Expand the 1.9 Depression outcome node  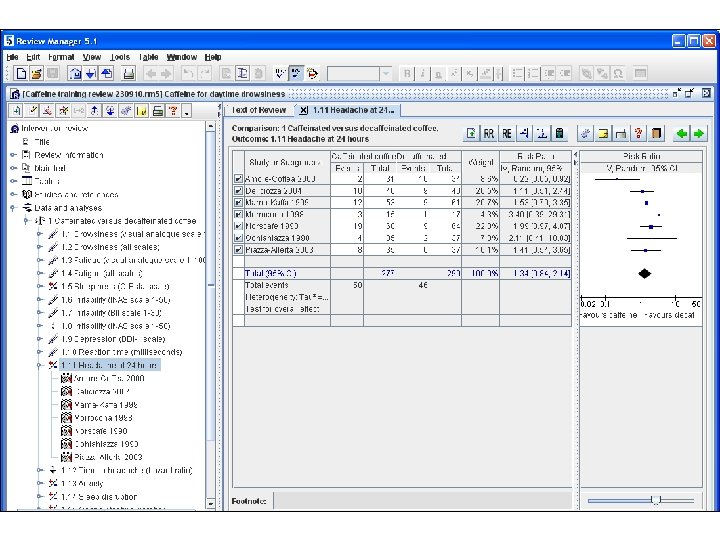tap(40, 339)
